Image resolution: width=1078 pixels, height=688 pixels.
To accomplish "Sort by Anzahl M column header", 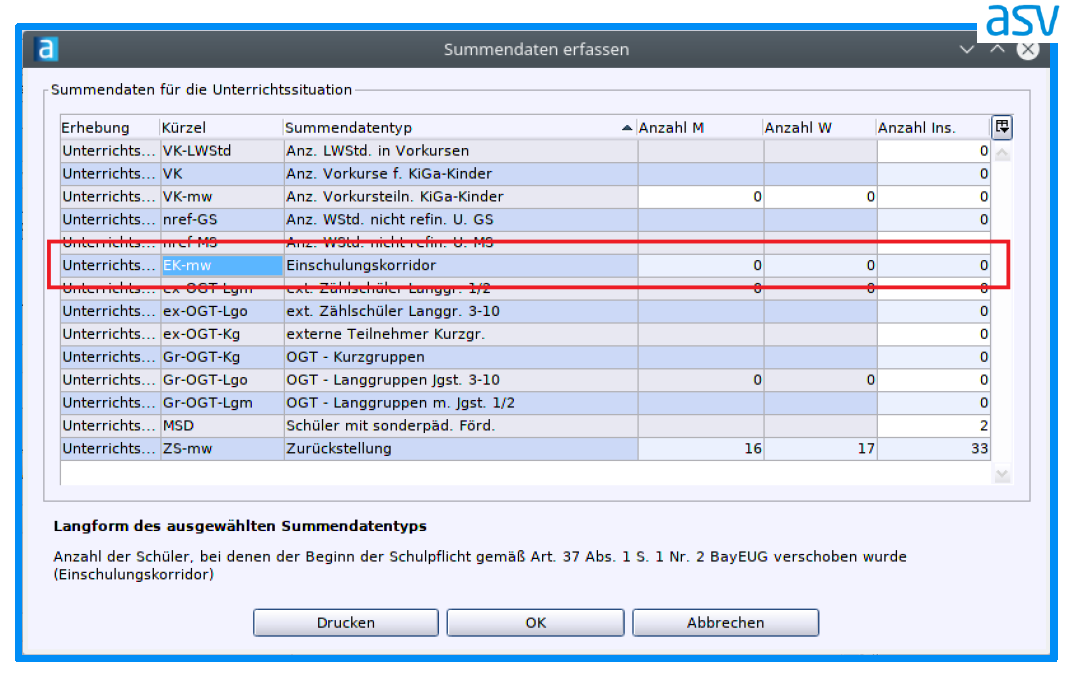I will click(x=699, y=128).
